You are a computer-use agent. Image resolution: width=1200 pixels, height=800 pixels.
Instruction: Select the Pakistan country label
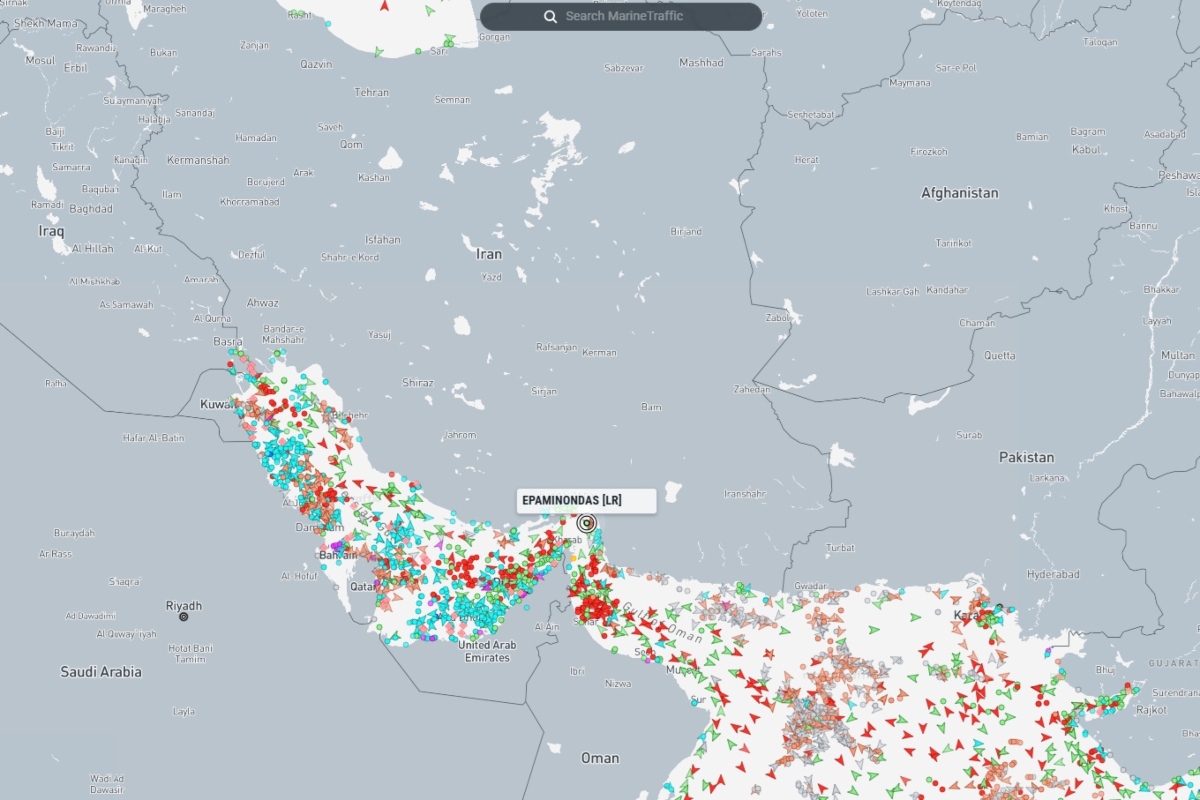point(1026,457)
